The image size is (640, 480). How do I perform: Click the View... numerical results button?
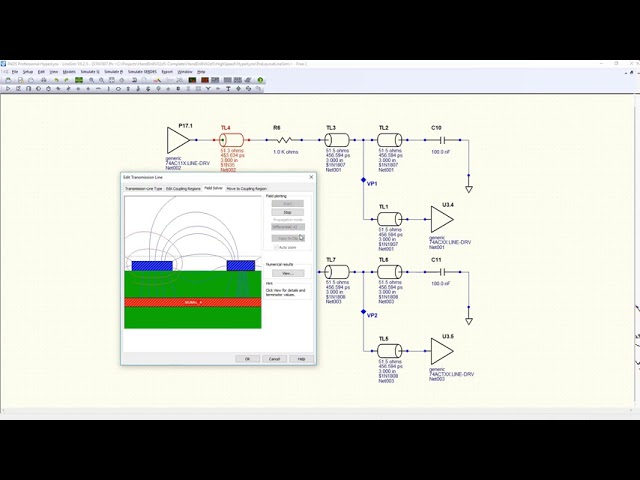tap(288, 273)
